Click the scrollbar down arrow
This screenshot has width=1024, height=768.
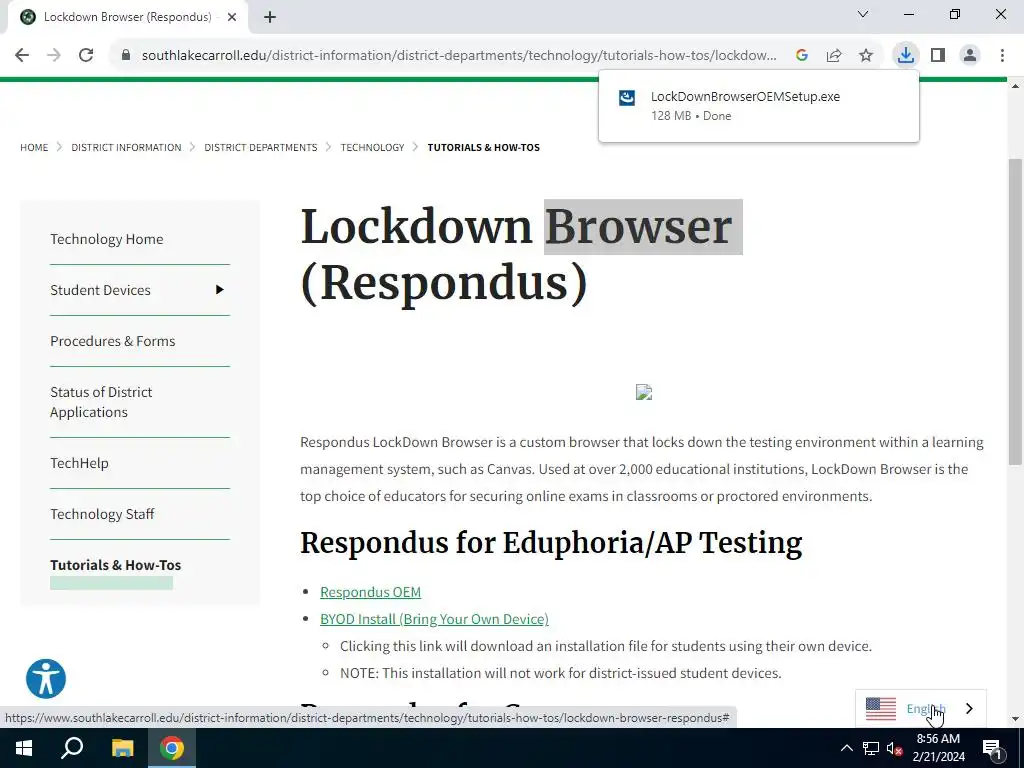tap(1015, 719)
